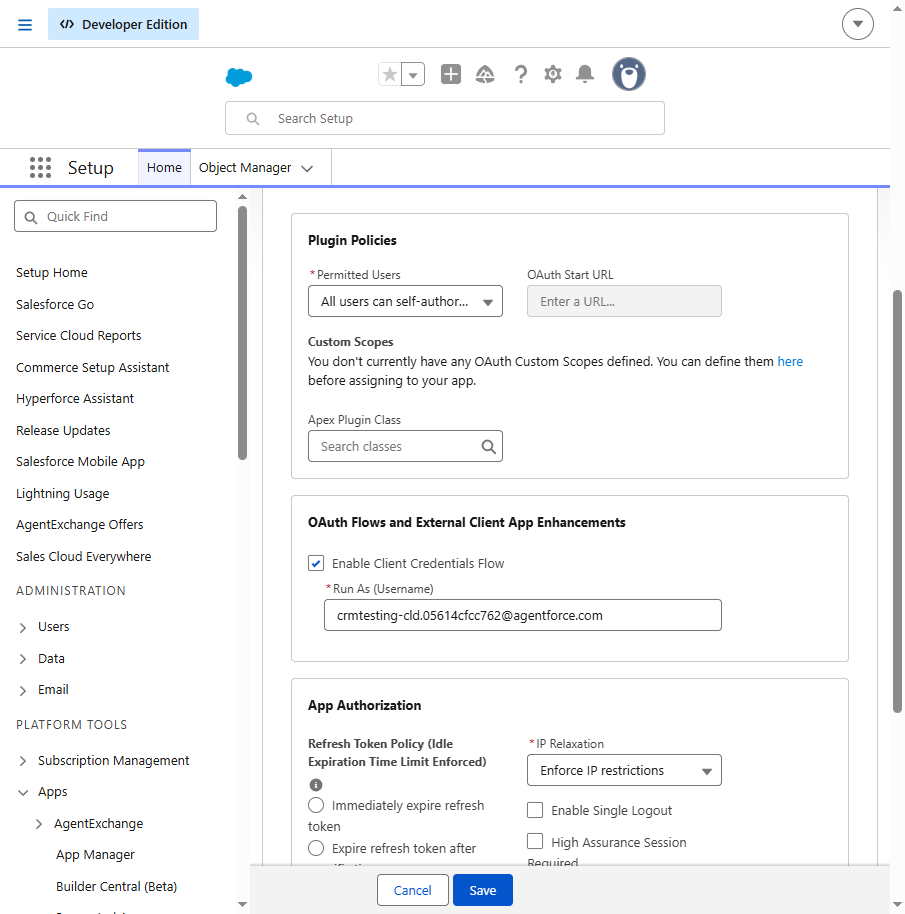This screenshot has width=905, height=914.
Task: Expand AgentExchange subsection chevron
Action: click(x=39, y=824)
